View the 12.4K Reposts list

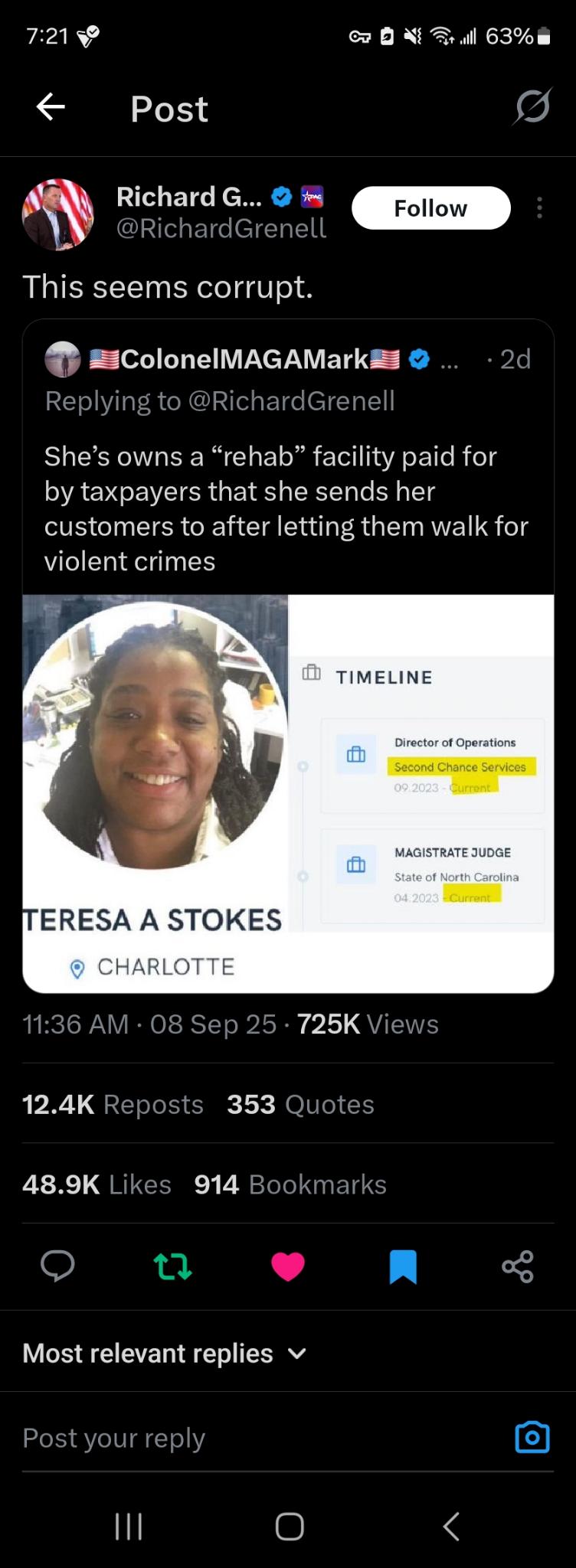click(x=113, y=1104)
